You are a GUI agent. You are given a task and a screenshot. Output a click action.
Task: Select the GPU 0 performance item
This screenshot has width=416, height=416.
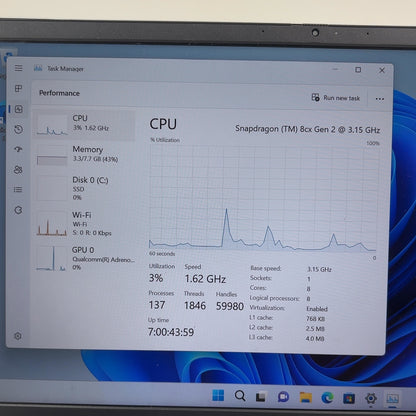click(x=84, y=258)
